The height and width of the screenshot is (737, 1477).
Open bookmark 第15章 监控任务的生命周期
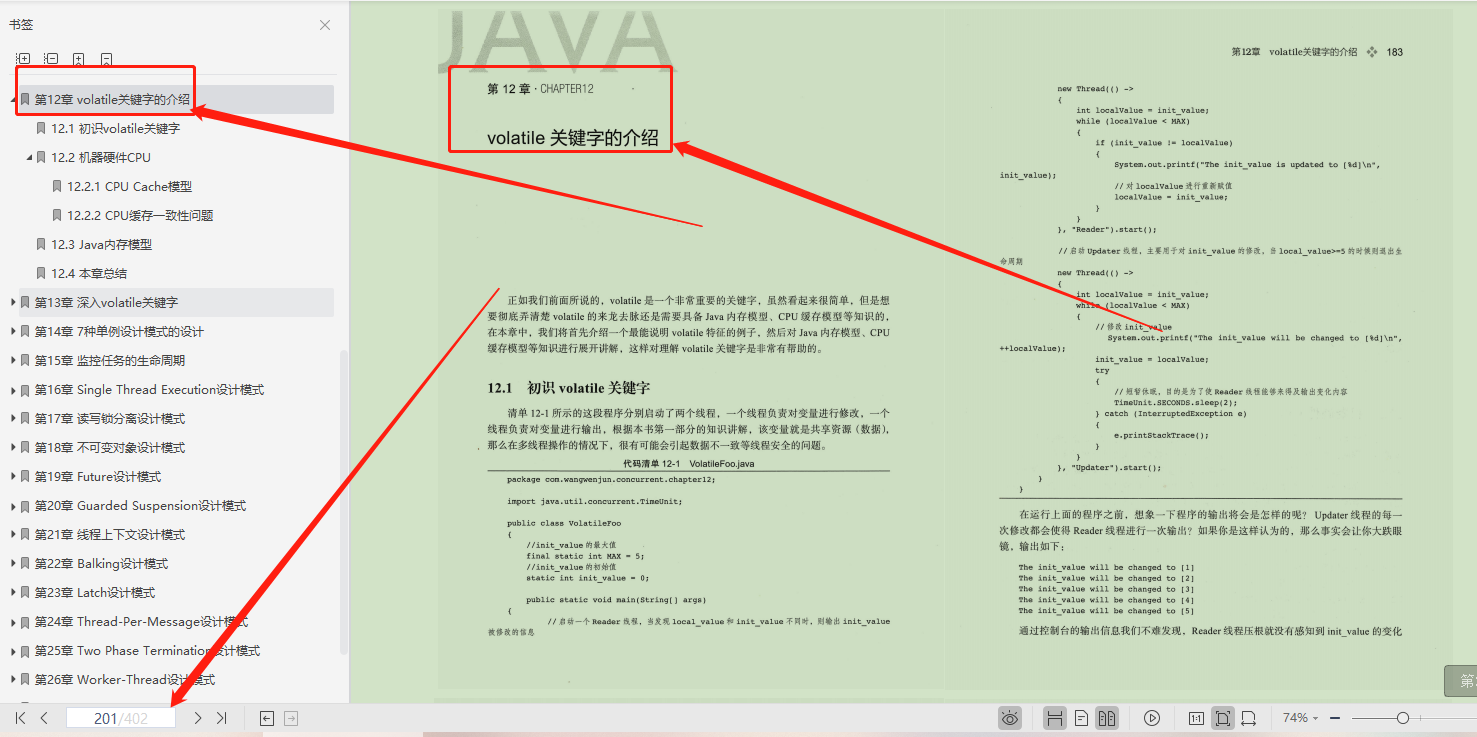pyautogui.click(x=110, y=360)
